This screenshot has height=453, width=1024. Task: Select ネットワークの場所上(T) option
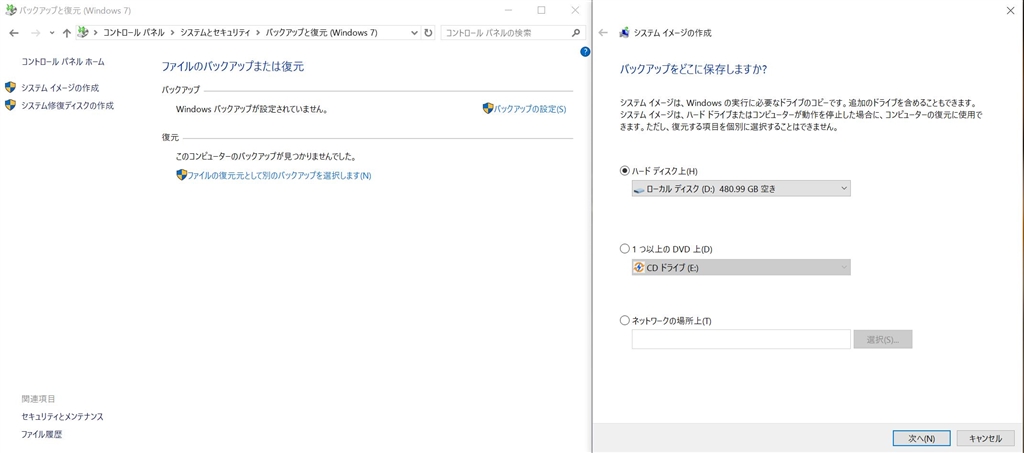coord(624,320)
